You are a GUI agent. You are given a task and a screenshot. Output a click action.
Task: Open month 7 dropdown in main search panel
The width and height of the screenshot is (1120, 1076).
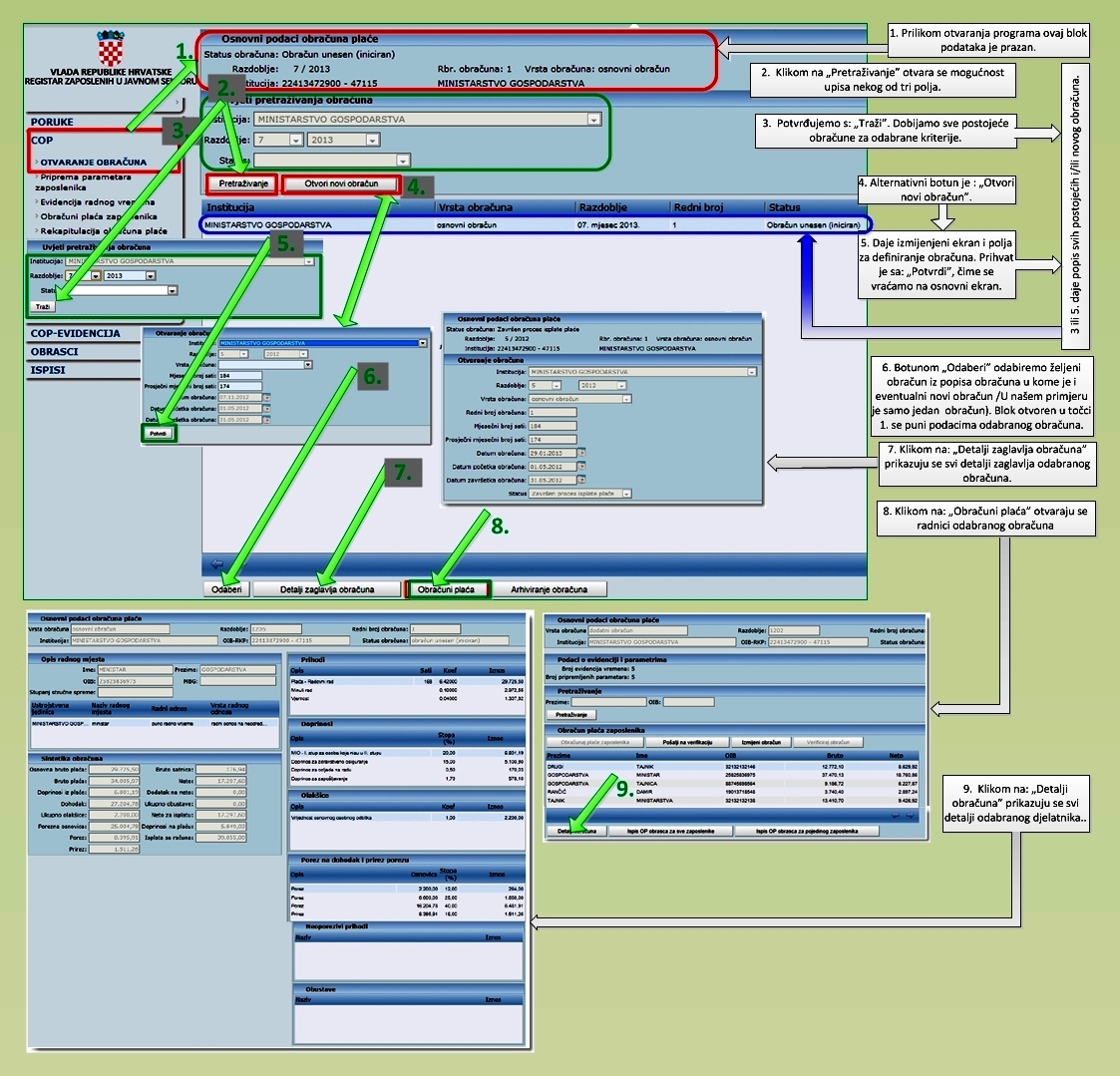point(296,140)
